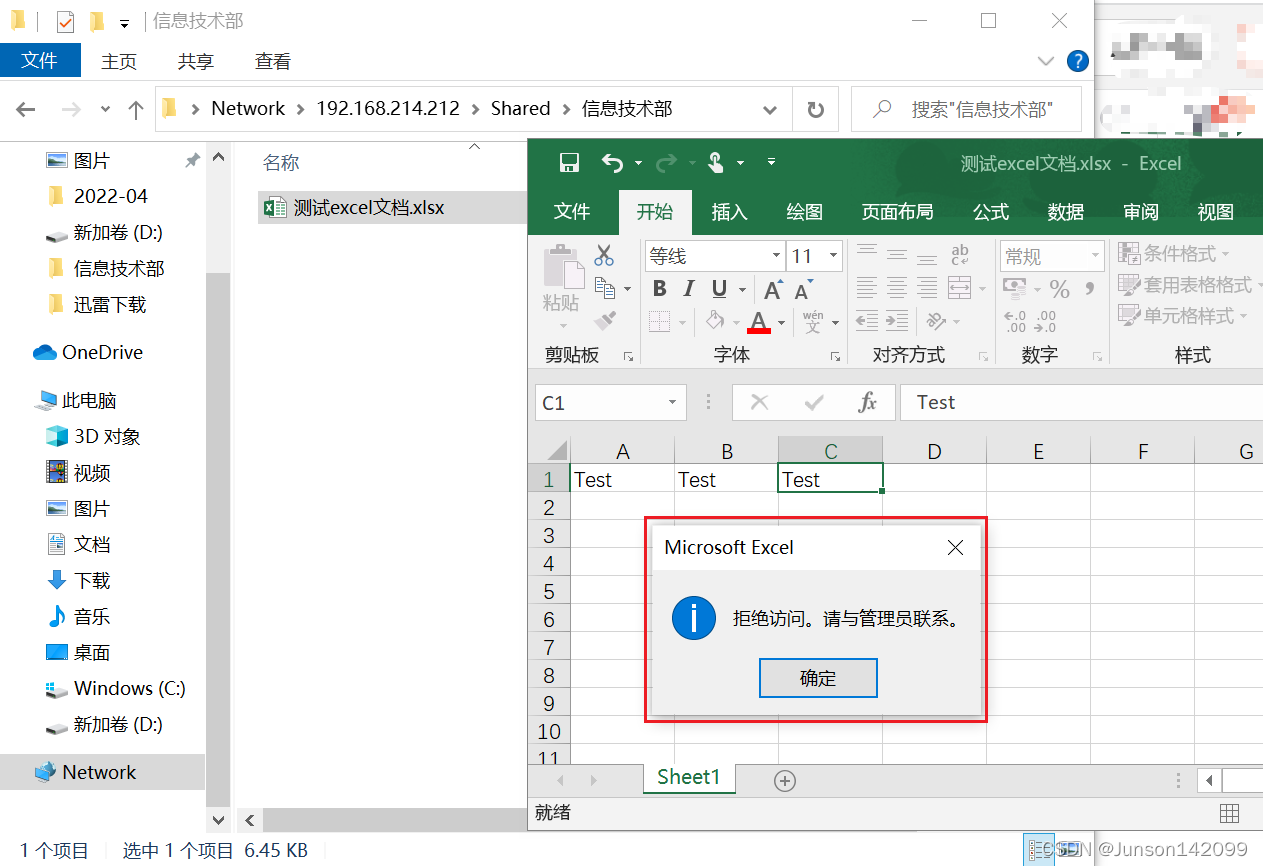Add a new sheet with plus button
The height and width of the screenshot is (866, 1263).
[x=785, y=781]
